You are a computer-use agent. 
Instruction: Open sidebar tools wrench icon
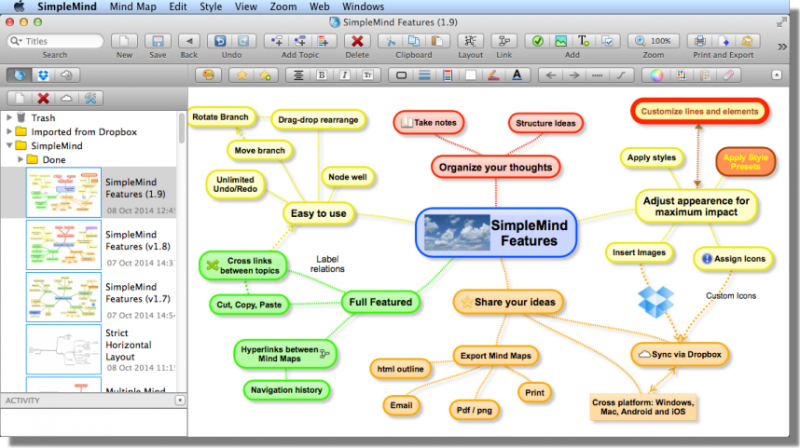tap(90, 98)
